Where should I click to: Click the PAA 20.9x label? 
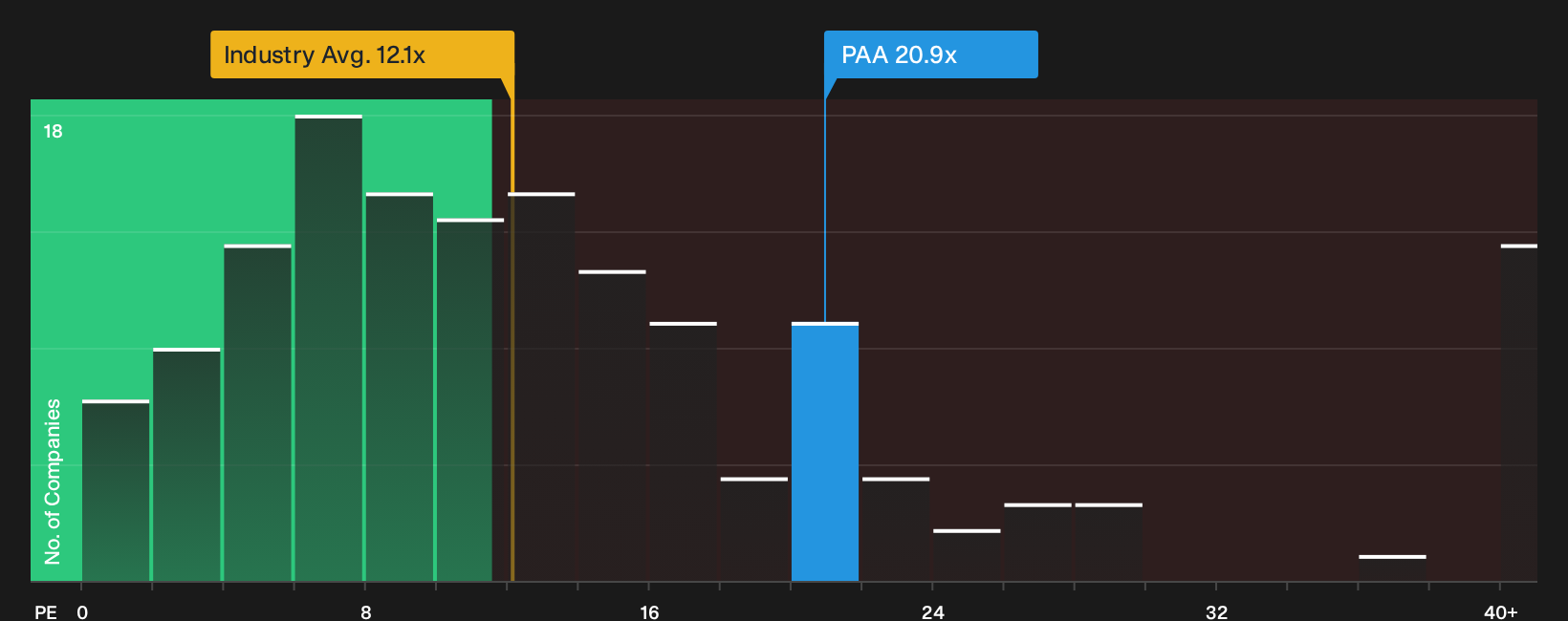(x=930, y=54)
